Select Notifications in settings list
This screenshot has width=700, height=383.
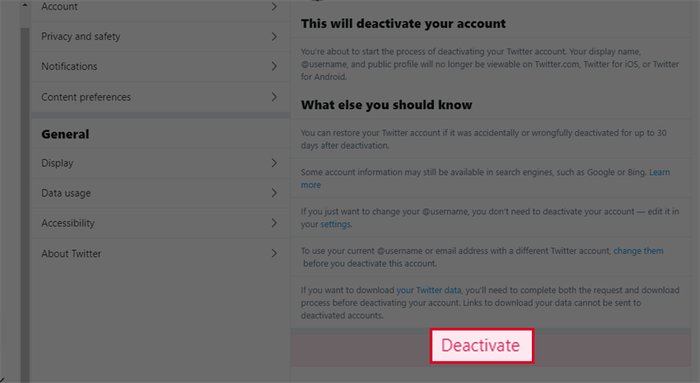coord(160,67)
